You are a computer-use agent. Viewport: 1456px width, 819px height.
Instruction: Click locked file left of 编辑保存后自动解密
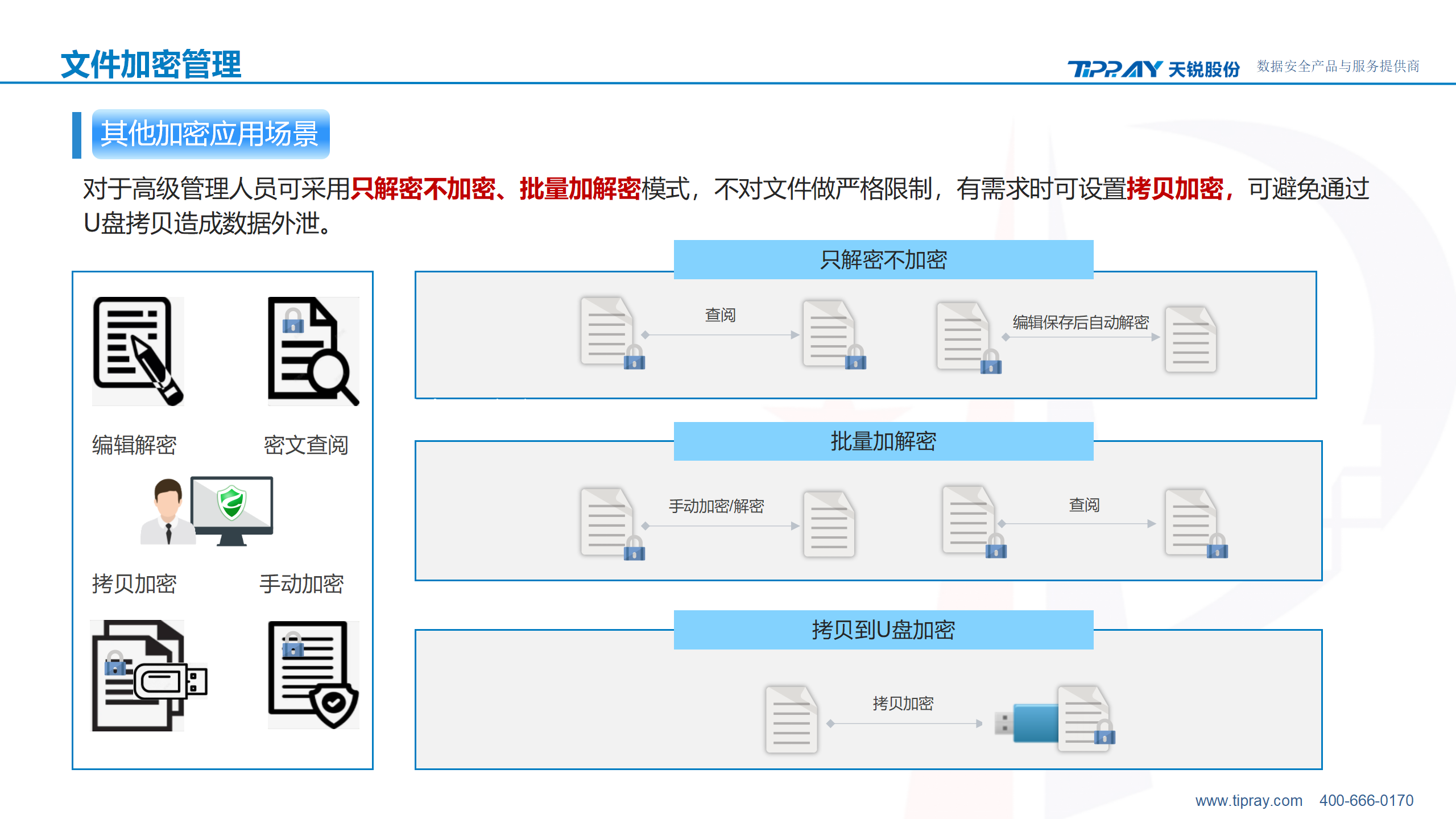(969, 337)
